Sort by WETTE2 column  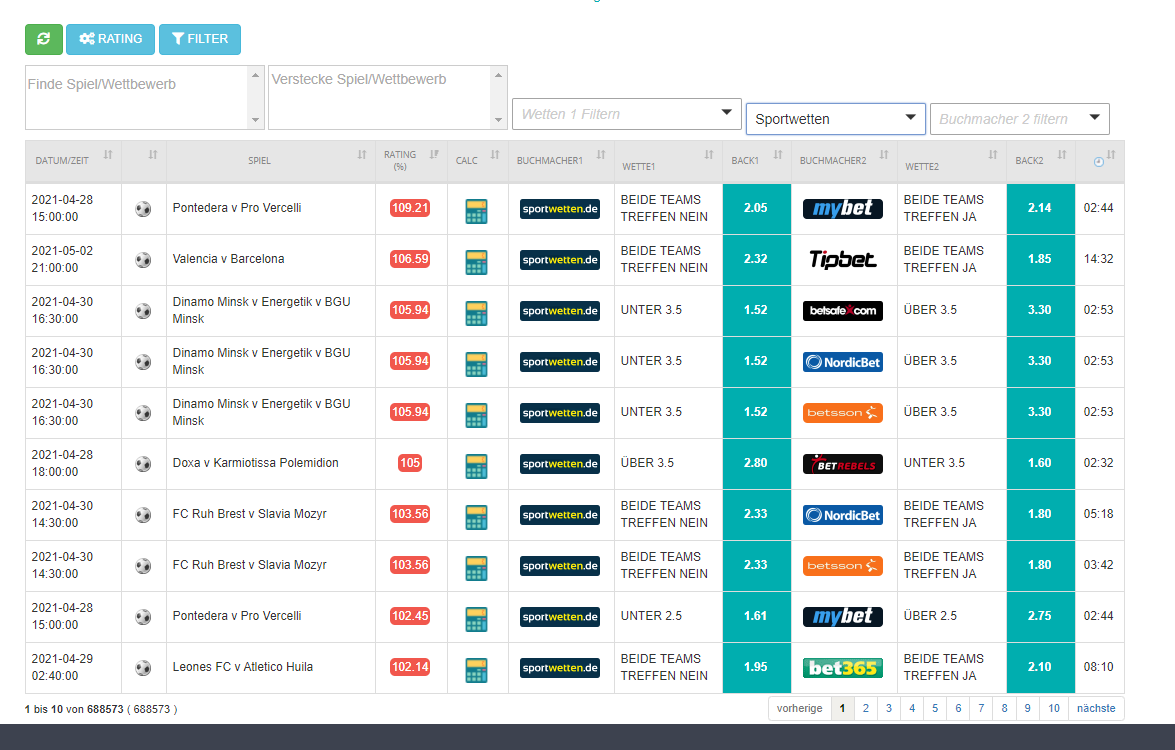(x=952, y=161)
